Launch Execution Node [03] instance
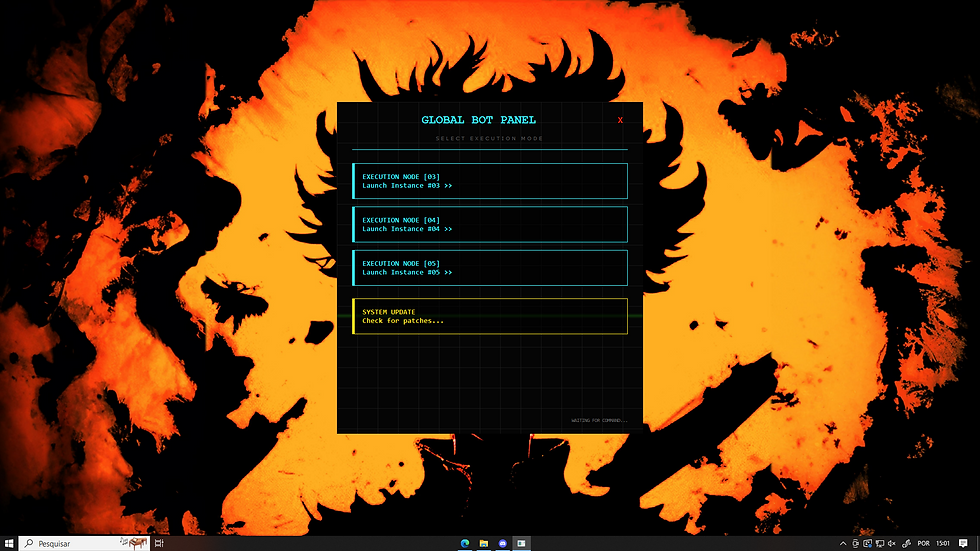Screen dimensions: 980x551 [490, 181]
